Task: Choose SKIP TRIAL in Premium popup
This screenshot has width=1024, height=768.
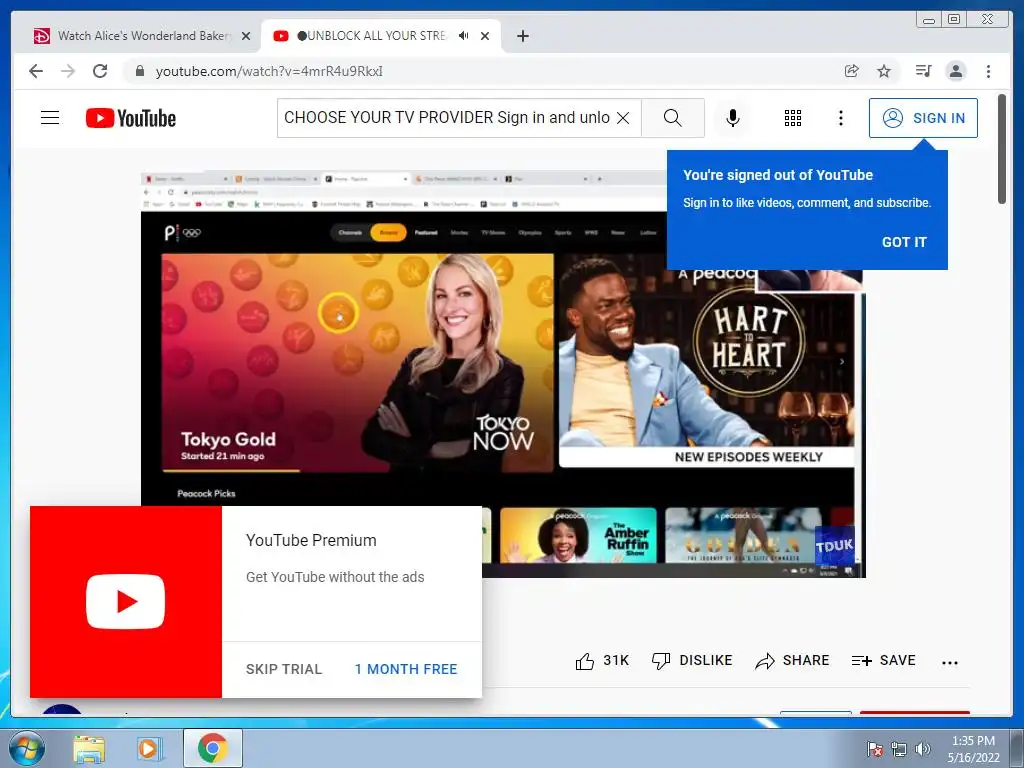Action: point(284,669)
